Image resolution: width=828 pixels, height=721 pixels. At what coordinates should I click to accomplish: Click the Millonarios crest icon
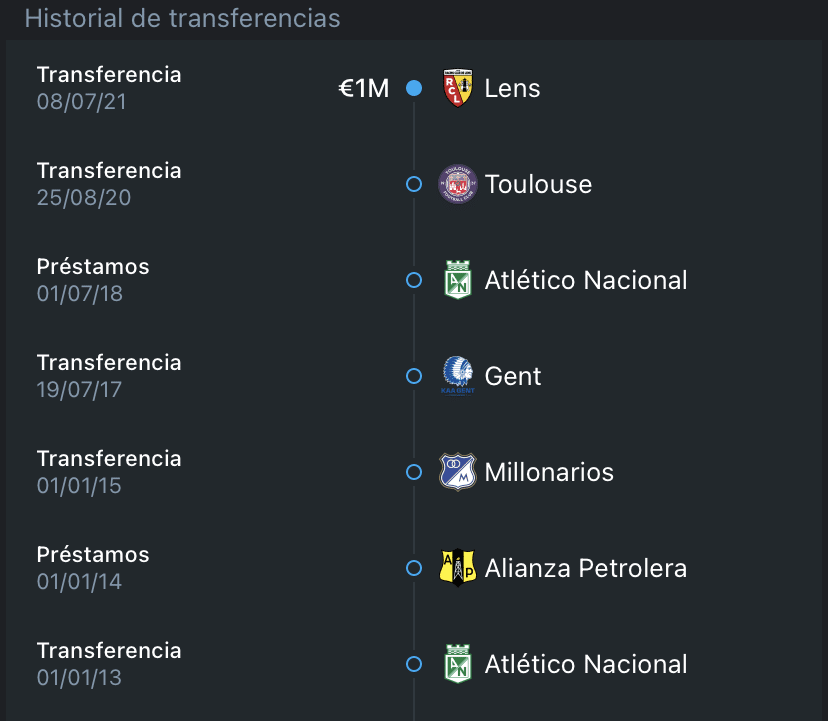click(457, 472)
